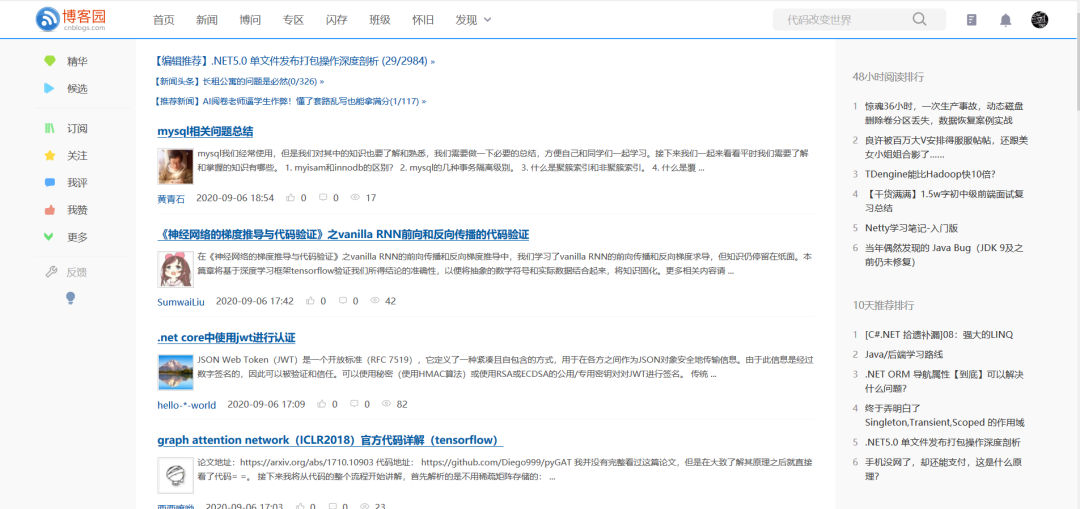Screen dimensions: 1080x509
Task: Open the notifications bell icon
Action: tap(1006, 20)
